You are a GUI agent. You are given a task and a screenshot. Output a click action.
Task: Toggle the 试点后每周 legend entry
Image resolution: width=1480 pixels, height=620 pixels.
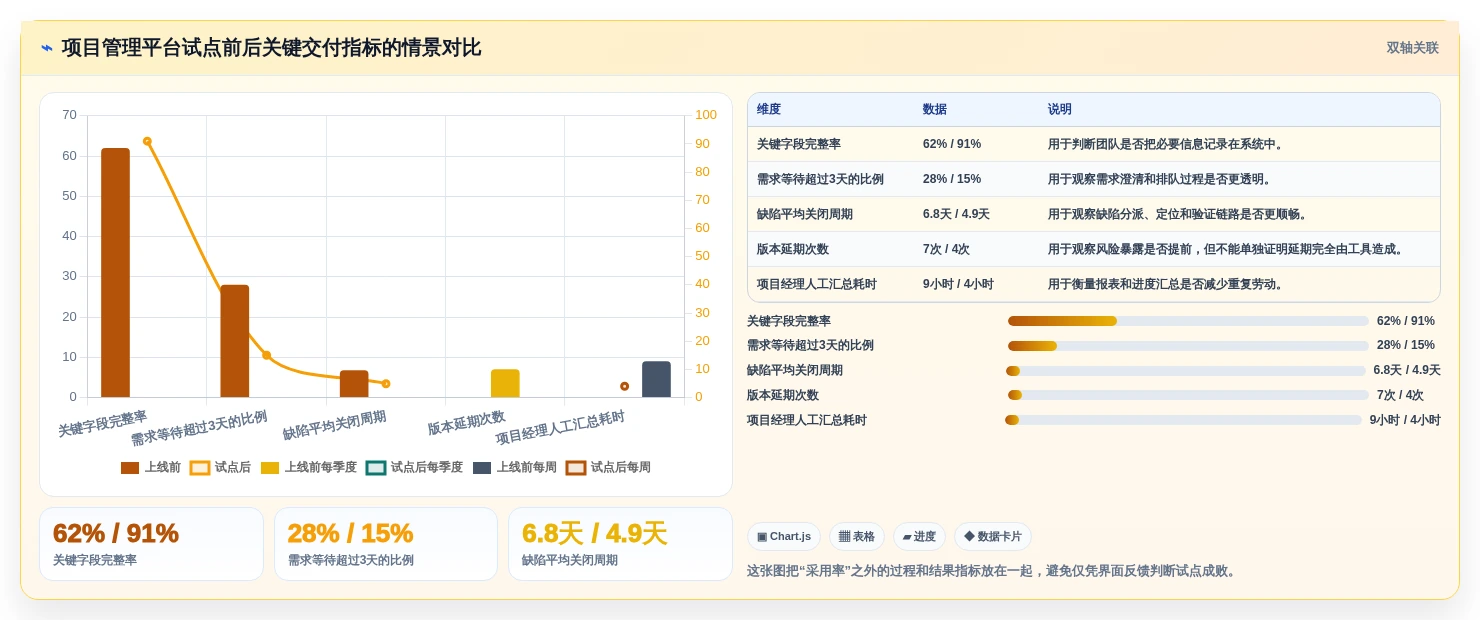coord(609,467)
